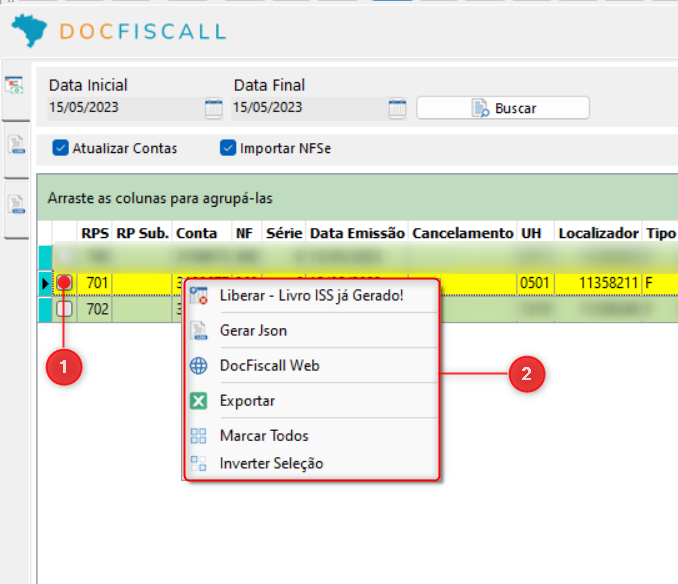Toggle the Atualizar Contas checkbox
The height and width of the screenshot is (584, 678).
60,148
